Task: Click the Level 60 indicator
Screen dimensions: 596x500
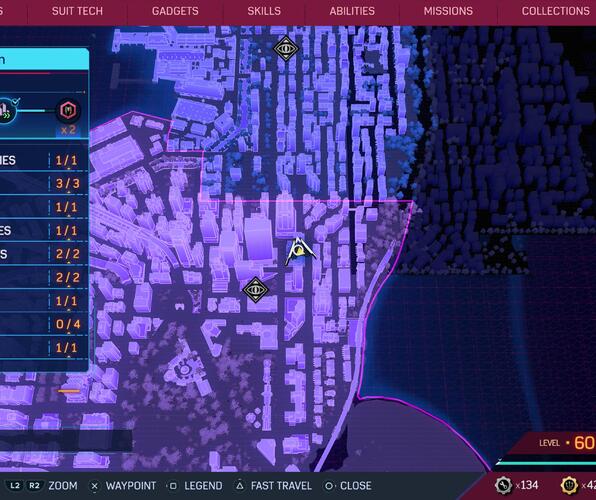Action: tap(567, 443)
